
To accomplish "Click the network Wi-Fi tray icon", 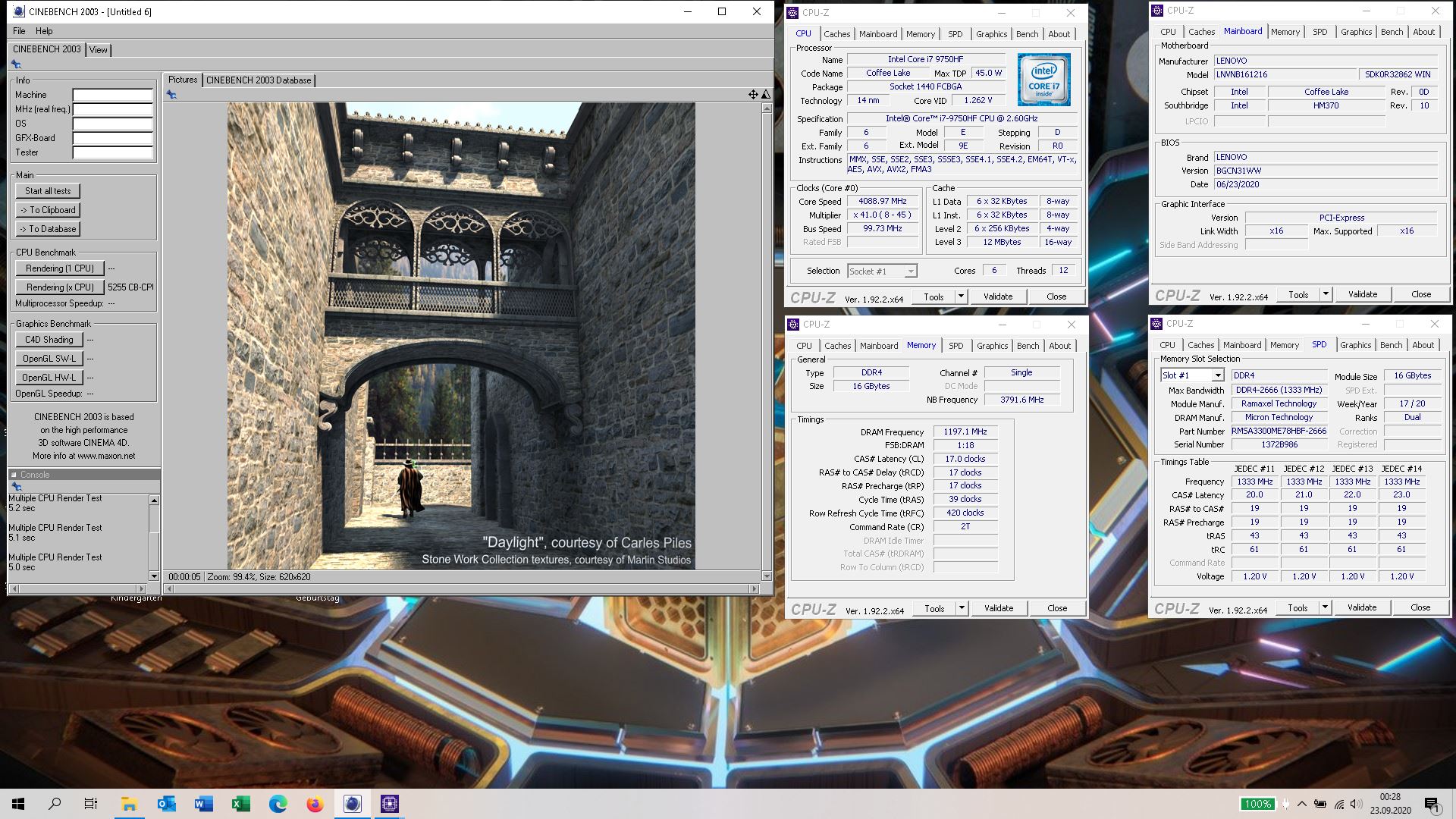I will (x=1338, y=804).
